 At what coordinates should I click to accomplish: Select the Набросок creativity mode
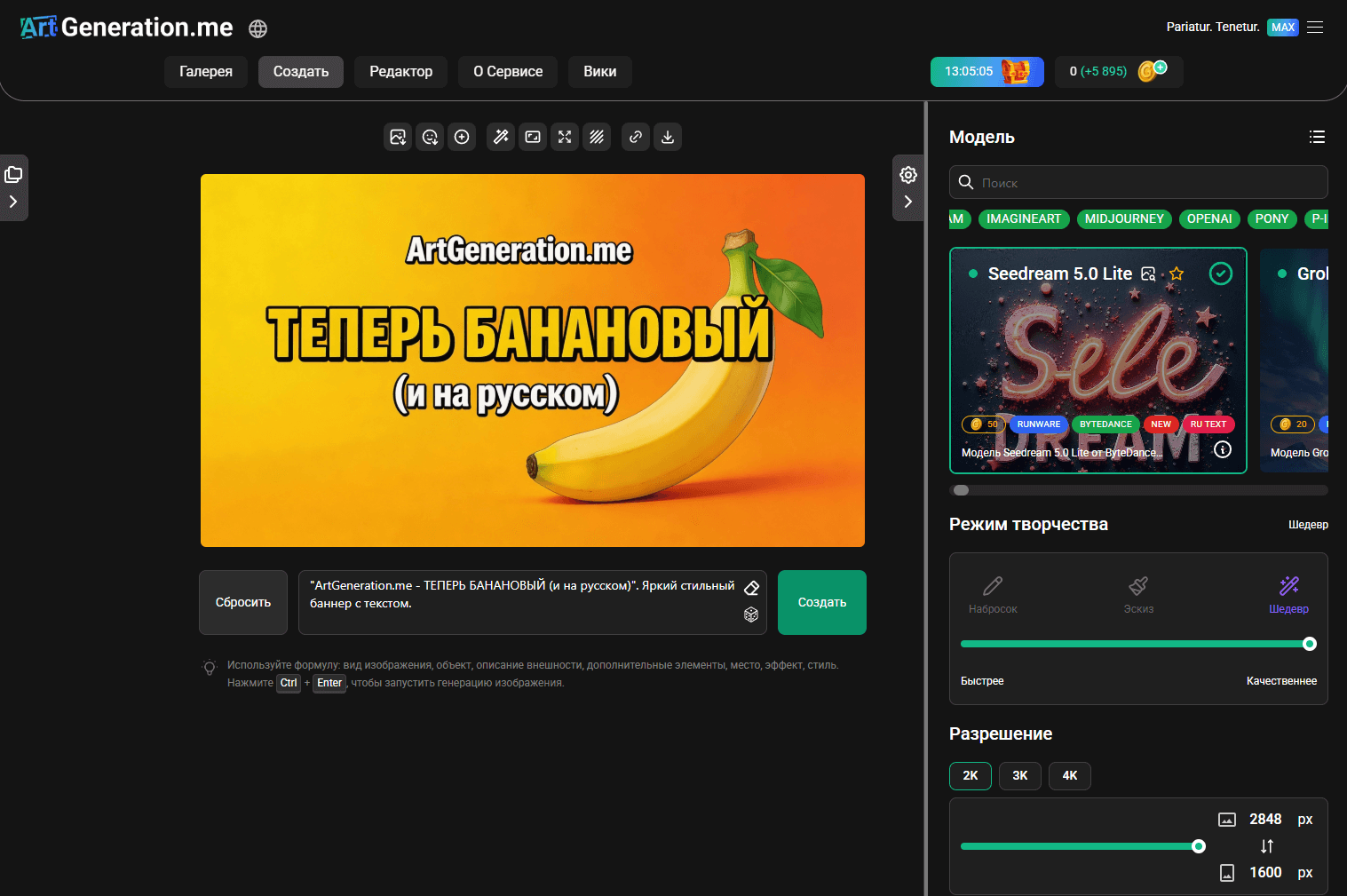[x=993, y=595]
